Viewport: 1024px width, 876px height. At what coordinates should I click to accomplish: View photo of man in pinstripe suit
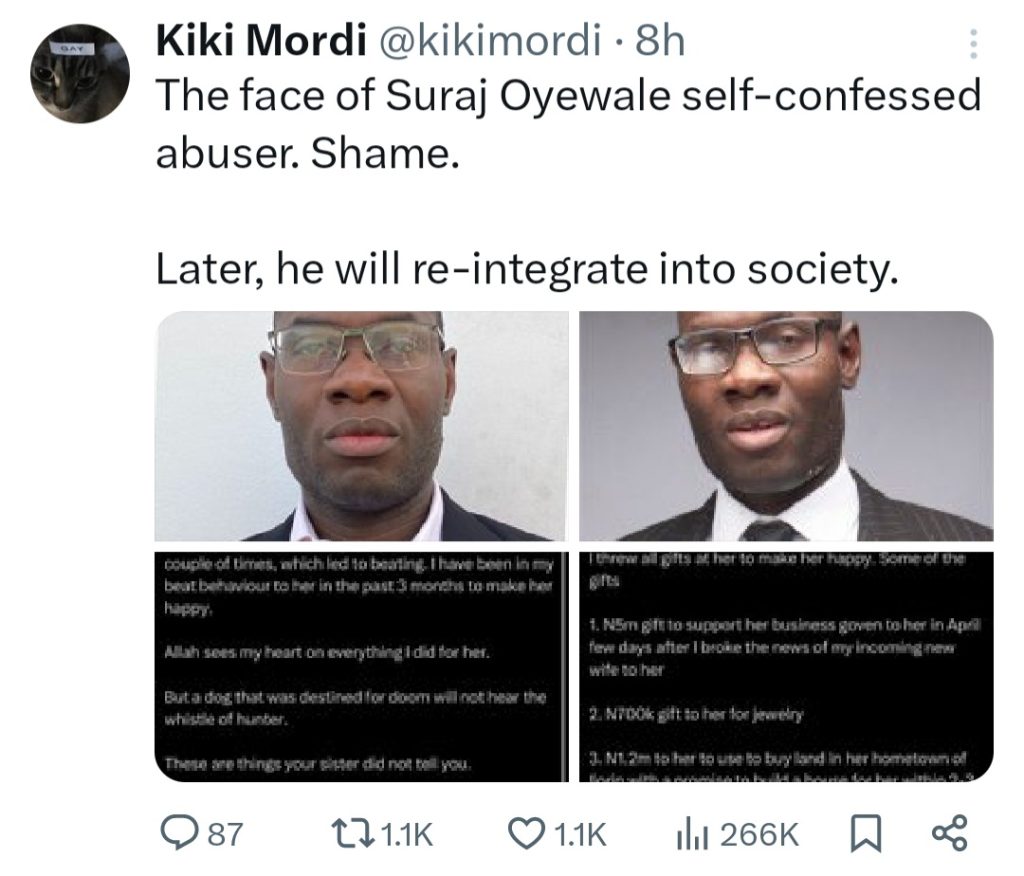786,426
